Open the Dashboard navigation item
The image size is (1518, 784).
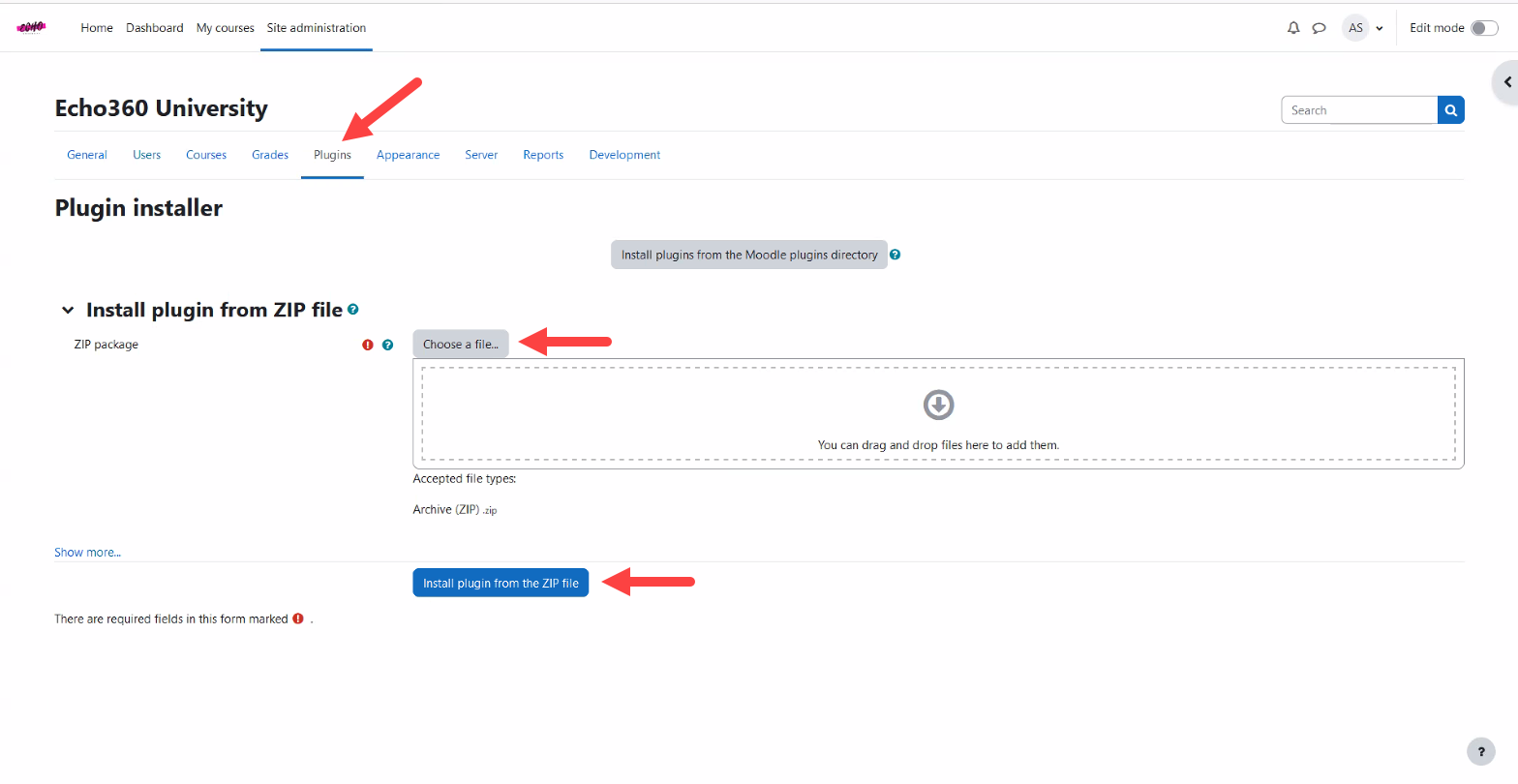[154, 28]
